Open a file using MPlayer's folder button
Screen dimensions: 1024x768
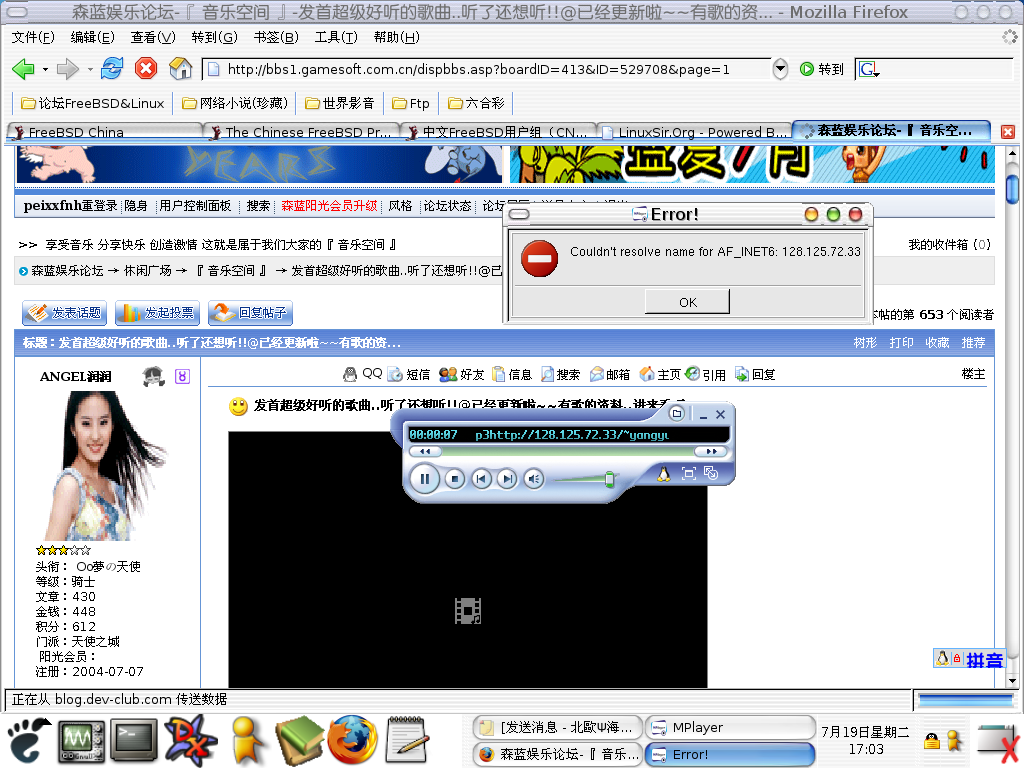677,413
